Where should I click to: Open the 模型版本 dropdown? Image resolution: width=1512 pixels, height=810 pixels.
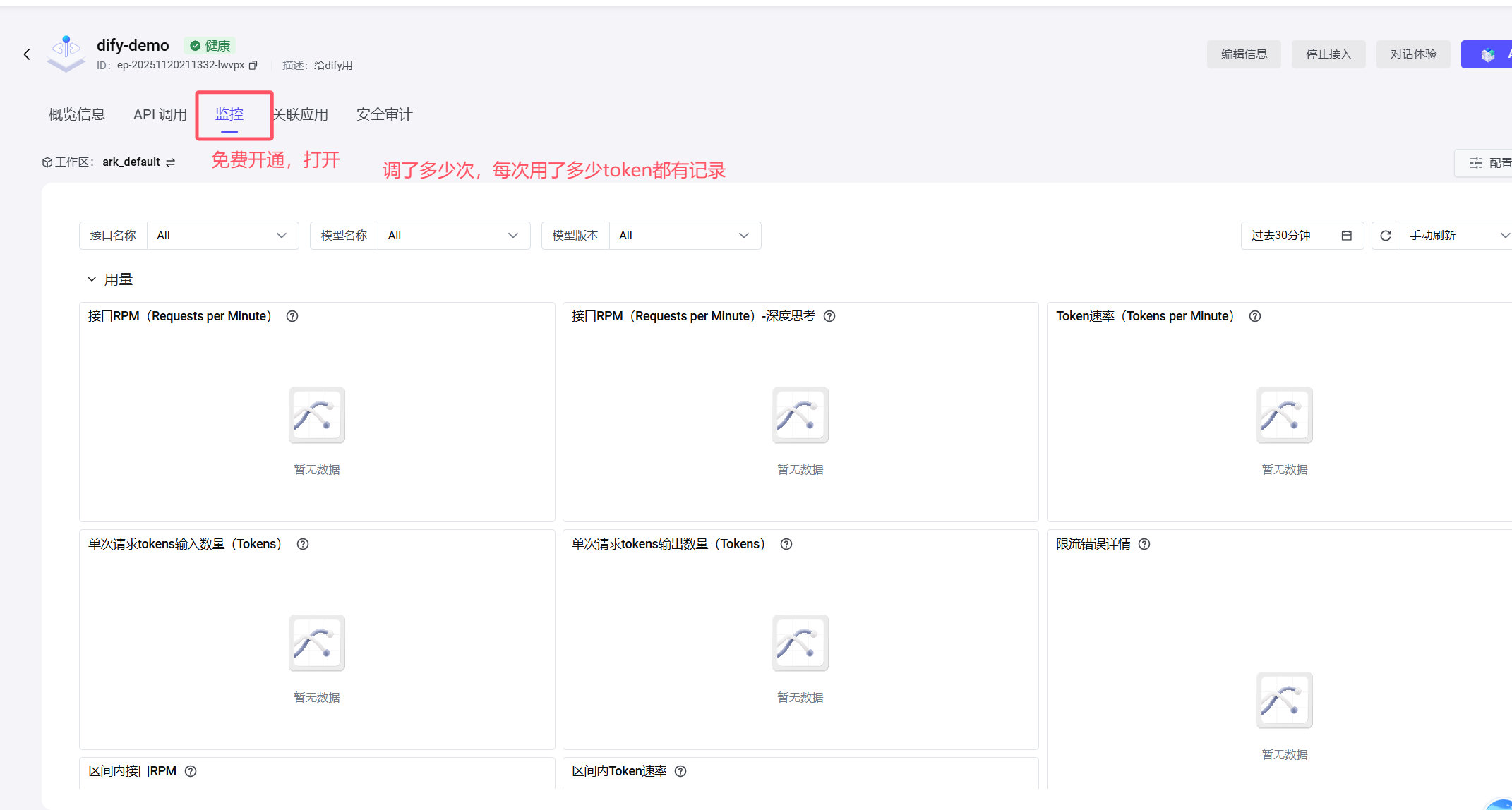pos(684,236)
